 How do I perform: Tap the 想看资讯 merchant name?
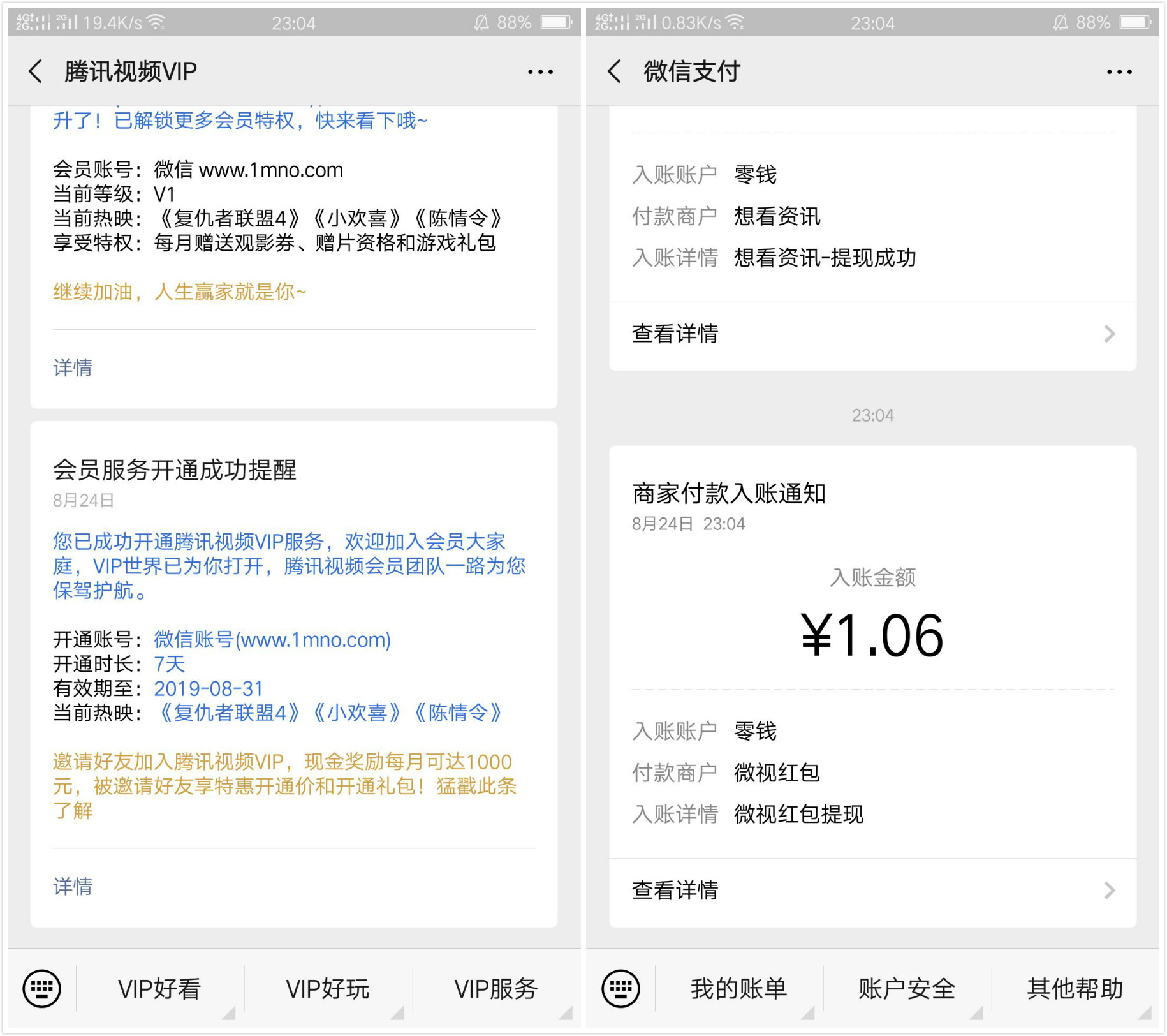[x=777, y=216]
